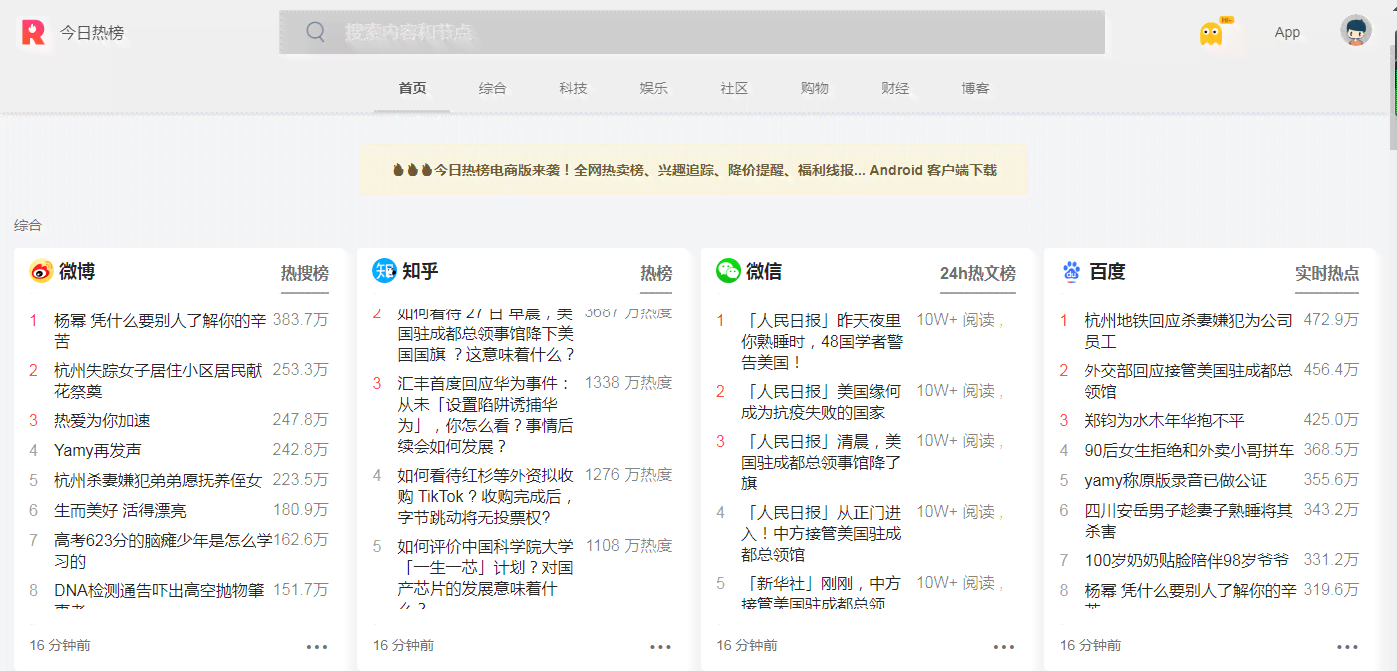This screenshot has height=671, width=1397.
Task: Open the 微信 card title
Action: tap(764, 271)
